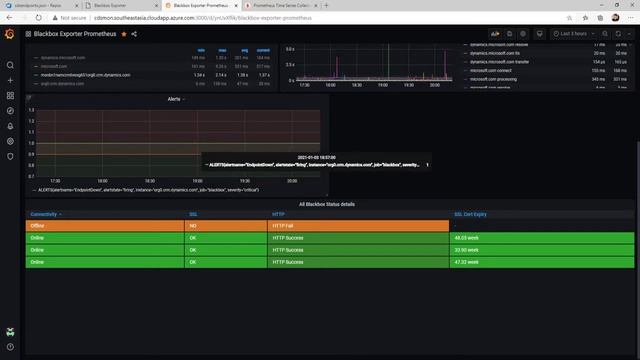The image size is (640, 360).
Task: Open the Grafana home logo
Action: [10, 34]
